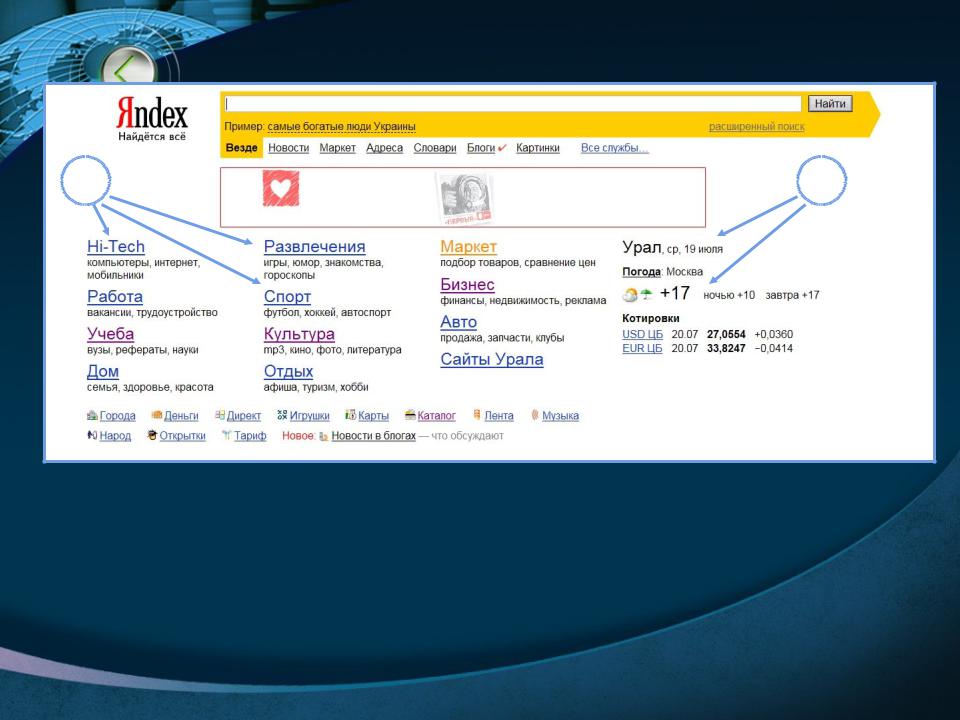This screenshot has width=960, height=720.
Task: Click the red heart banner image
Action: [x=281, y=188]
